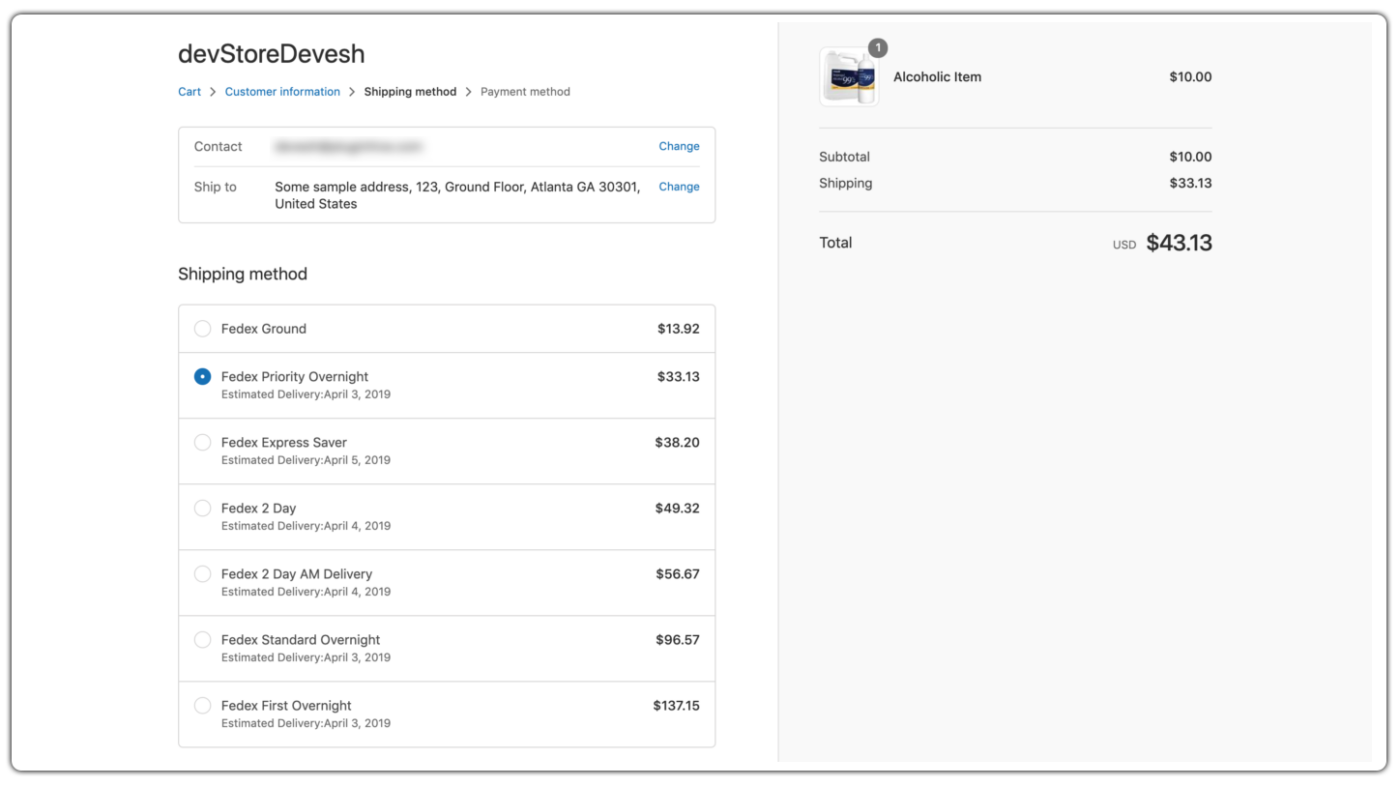
Task: Click the item quantity badge
Action: coord(877,48)
